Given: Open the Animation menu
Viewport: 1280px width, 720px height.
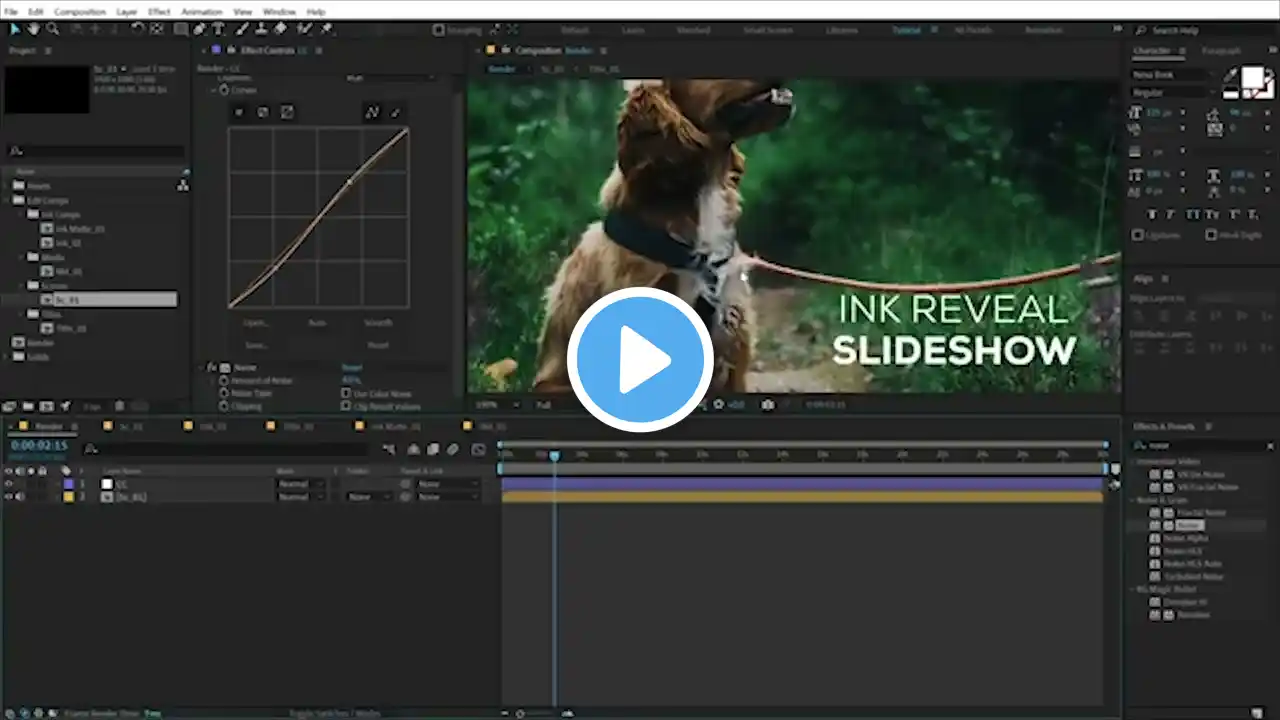Looking at the screenshot, I should (202, 11).
